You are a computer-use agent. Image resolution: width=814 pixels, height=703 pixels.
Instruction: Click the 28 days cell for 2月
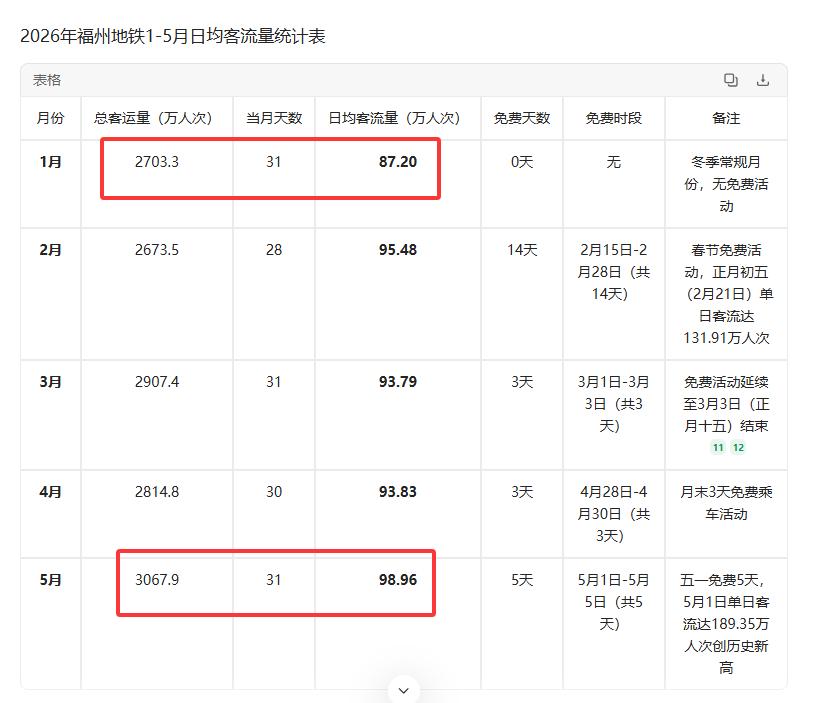coord(274,250)
